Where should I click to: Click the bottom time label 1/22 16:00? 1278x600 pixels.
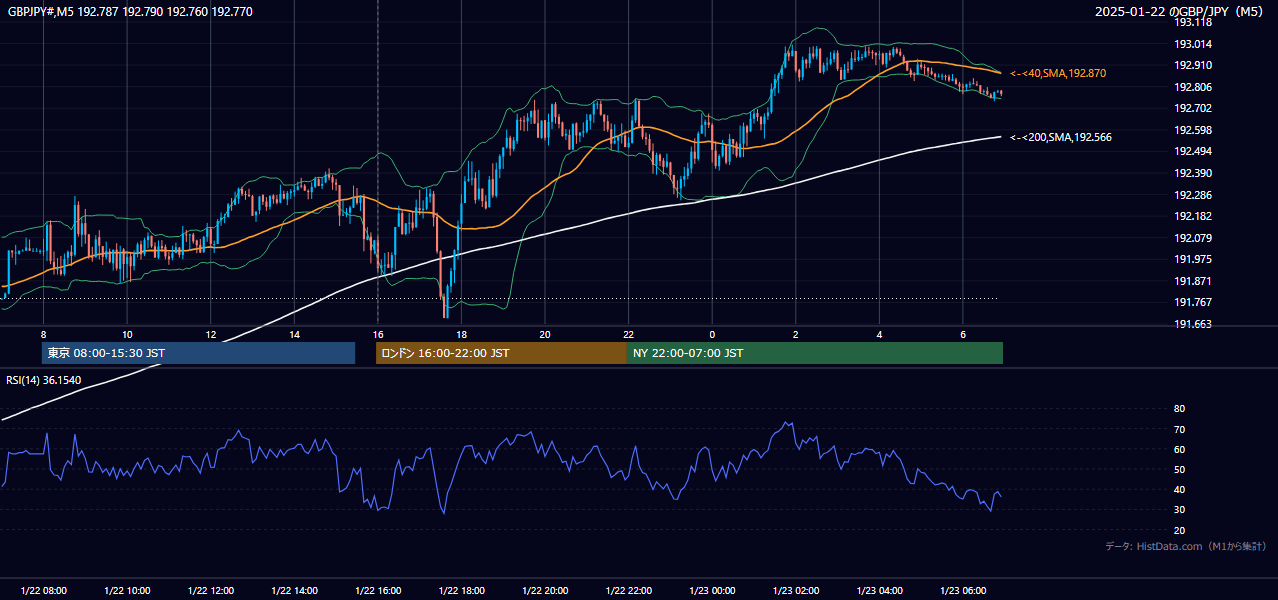pos(377,591)
